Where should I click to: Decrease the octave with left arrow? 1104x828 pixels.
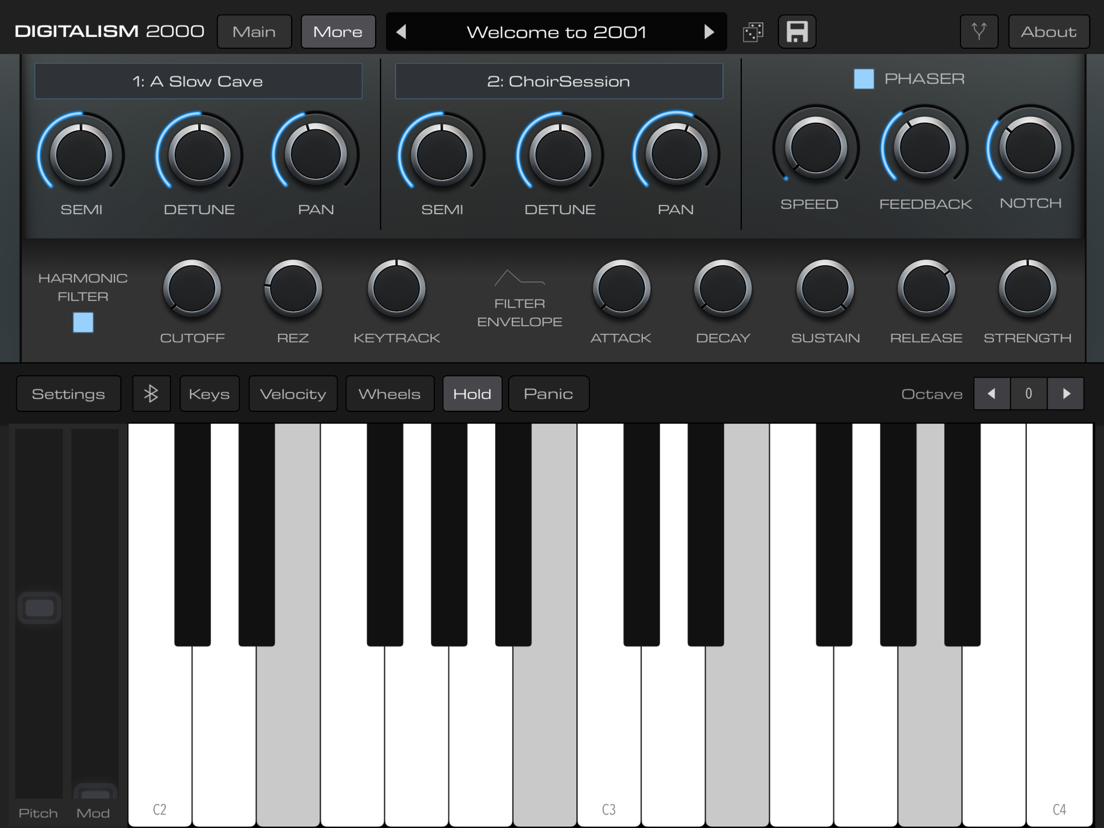click(x=991, y=394)
